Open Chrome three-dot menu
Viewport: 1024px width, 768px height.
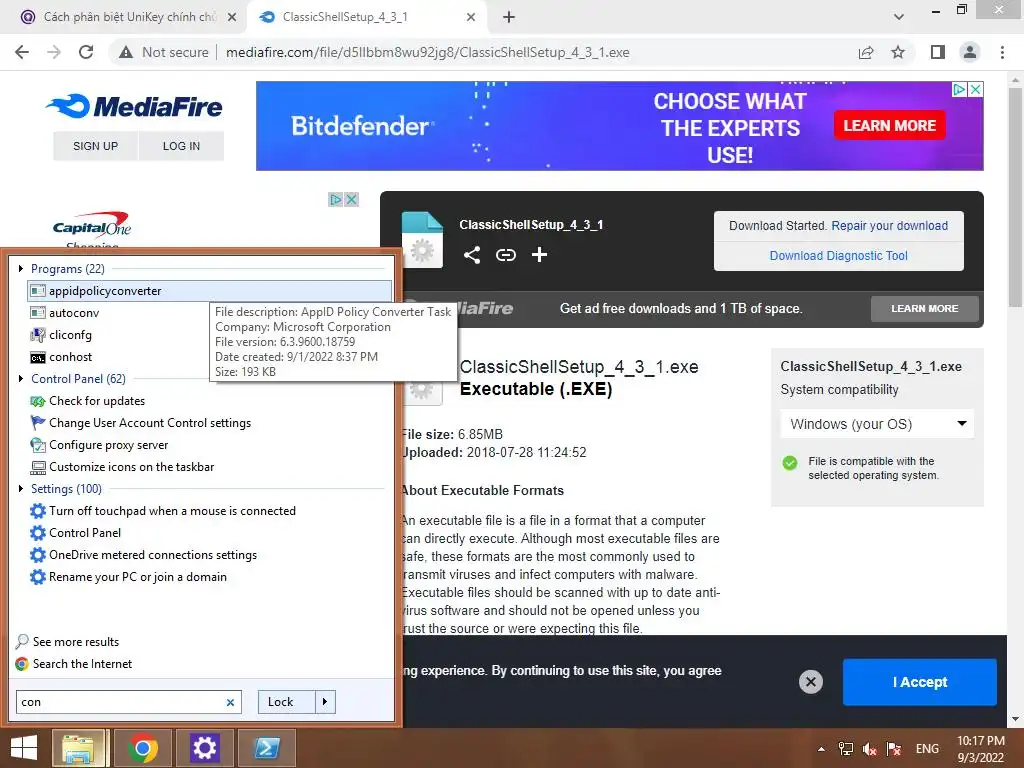[x=1002, y=52]
